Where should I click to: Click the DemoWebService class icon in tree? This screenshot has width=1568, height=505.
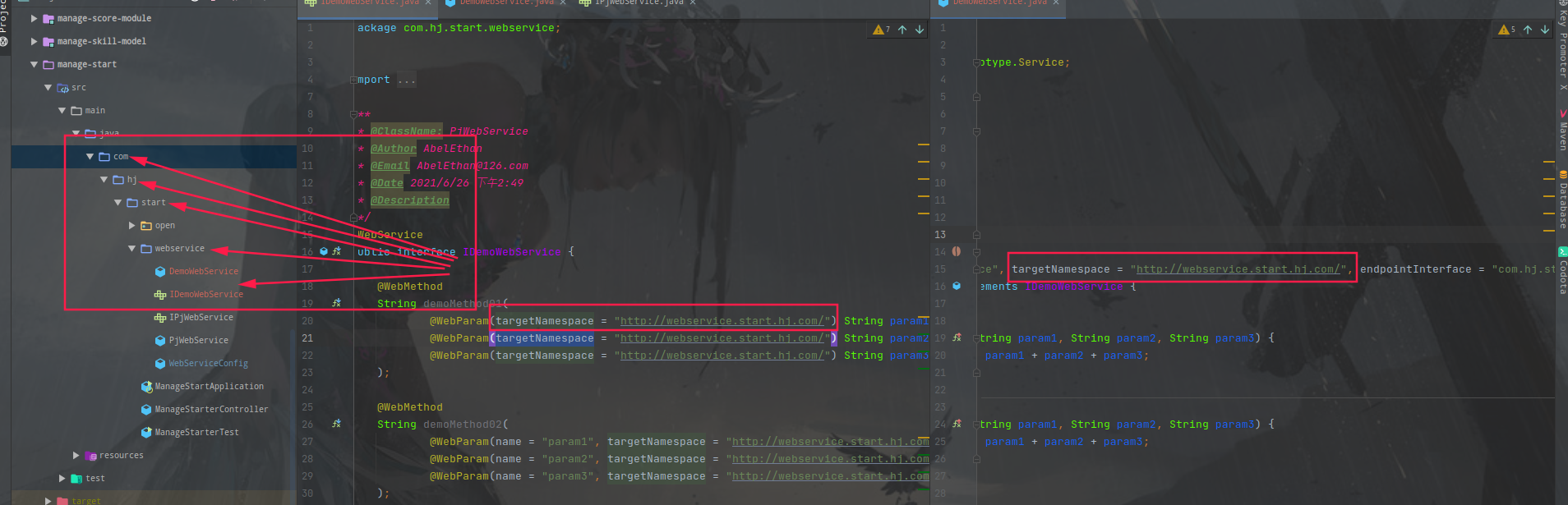pyautogui.click(x=160, y=271)
